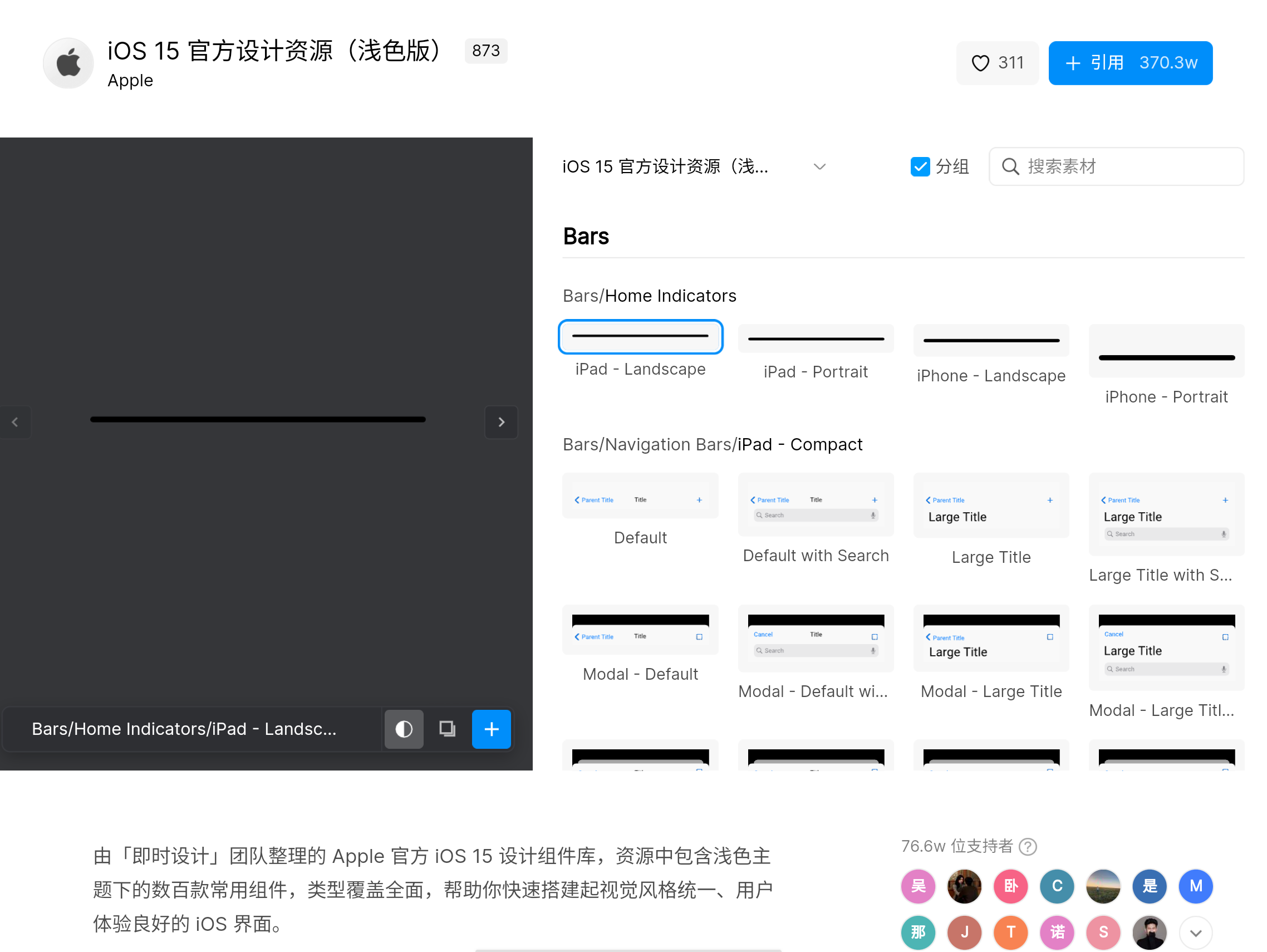Click the supporters help question-mark icon
1267x952 pixels.
pyautogui.click(x=1028, y=847)
